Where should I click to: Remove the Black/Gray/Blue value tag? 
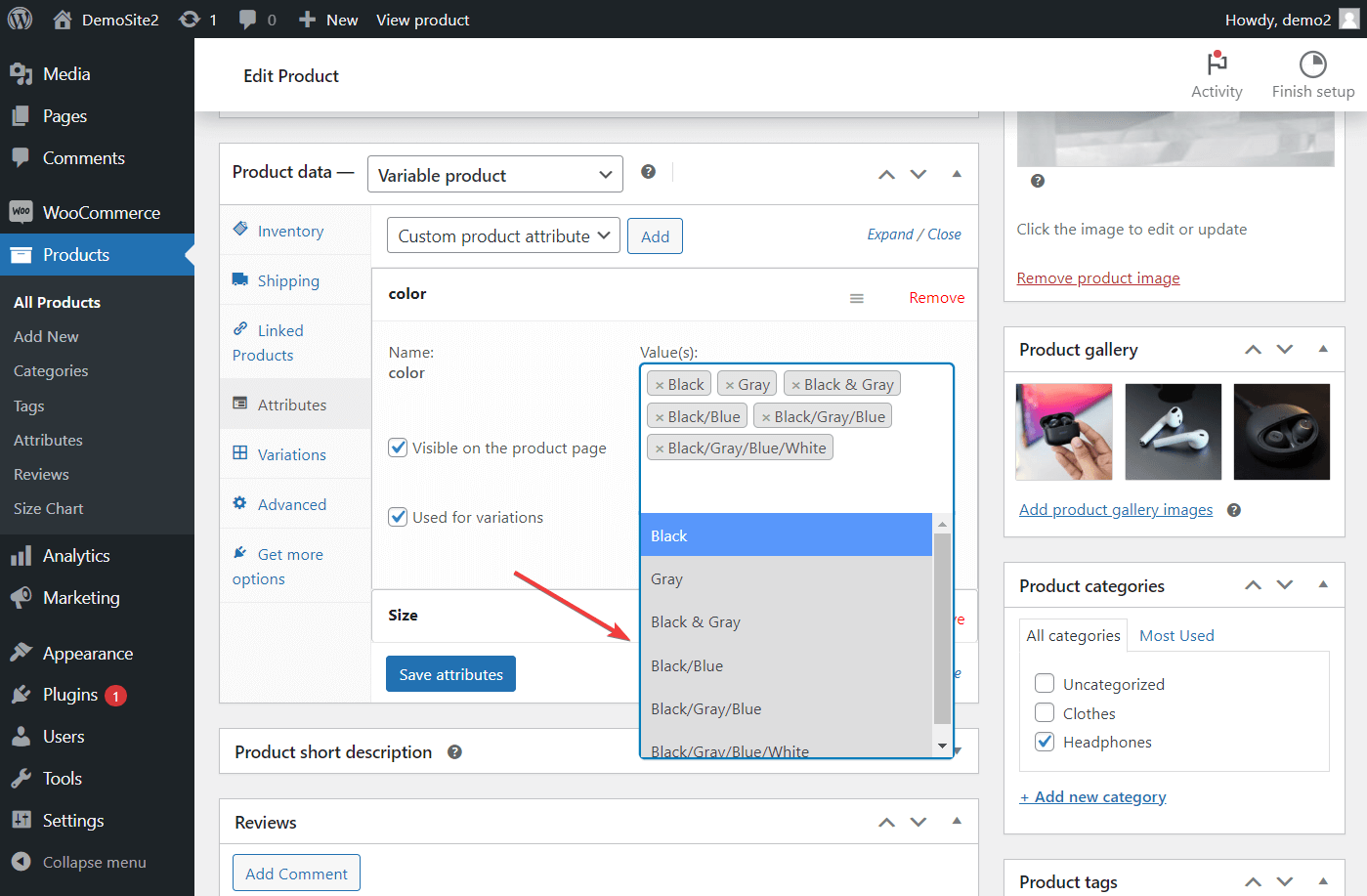point(766,418)
